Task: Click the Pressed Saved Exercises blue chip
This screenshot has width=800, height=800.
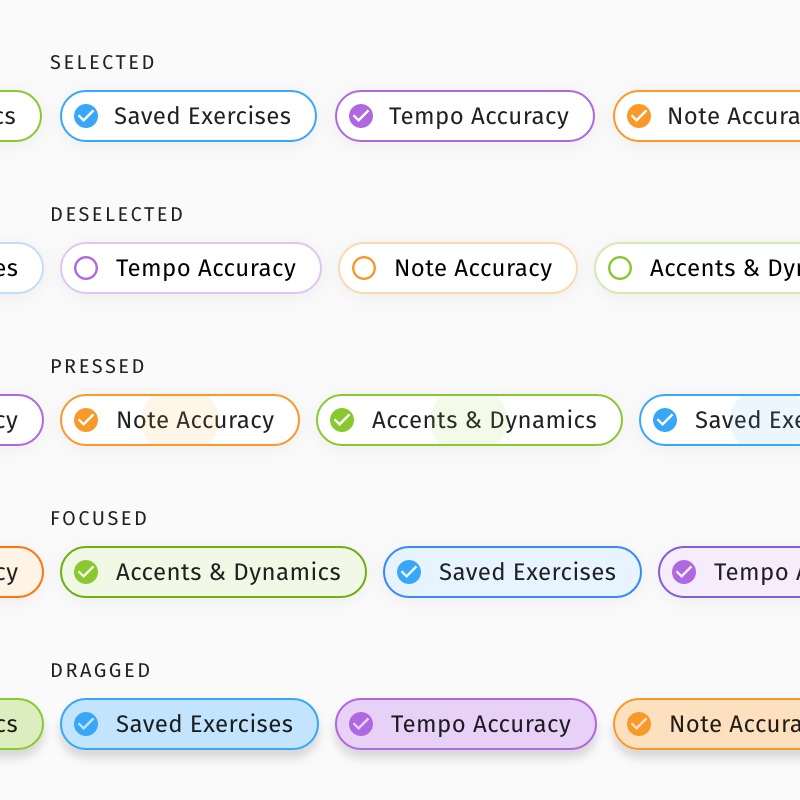Action: [720, 420]
